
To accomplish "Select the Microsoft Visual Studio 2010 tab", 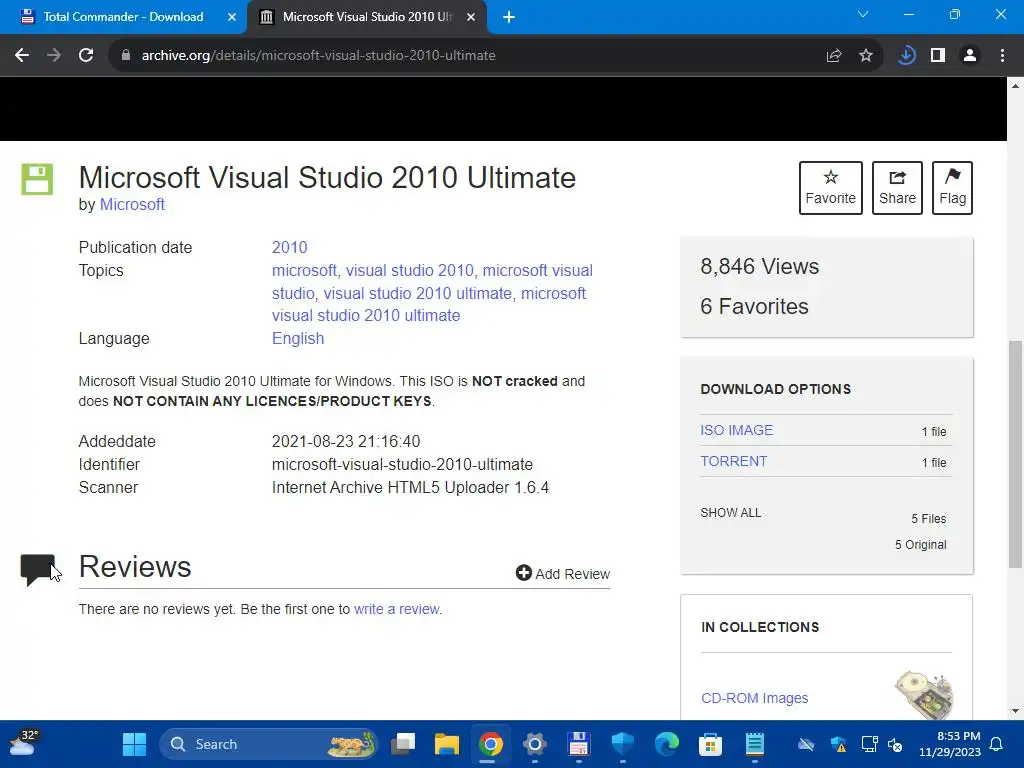I will click(x=367, y=17).
